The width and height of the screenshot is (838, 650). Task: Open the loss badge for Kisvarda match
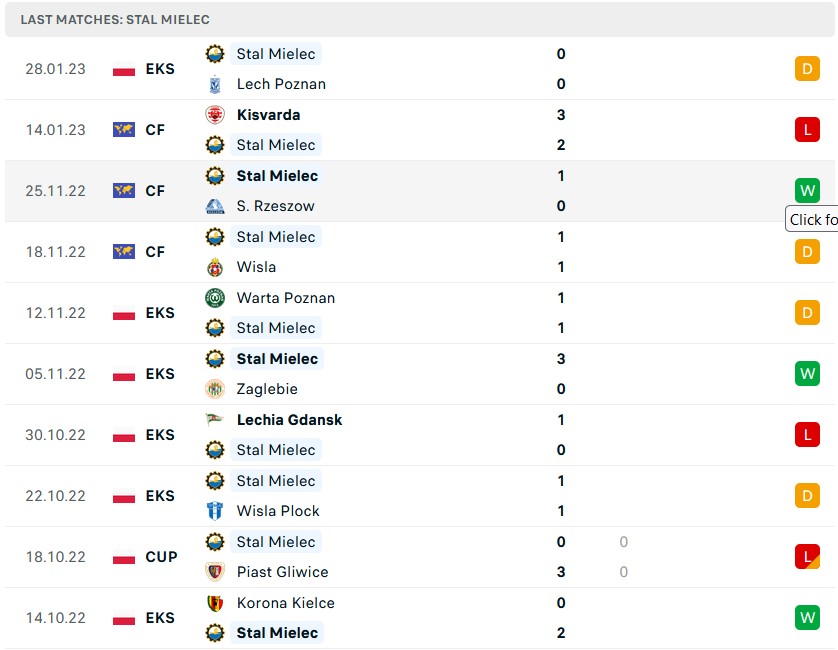[x=807, y=129]
